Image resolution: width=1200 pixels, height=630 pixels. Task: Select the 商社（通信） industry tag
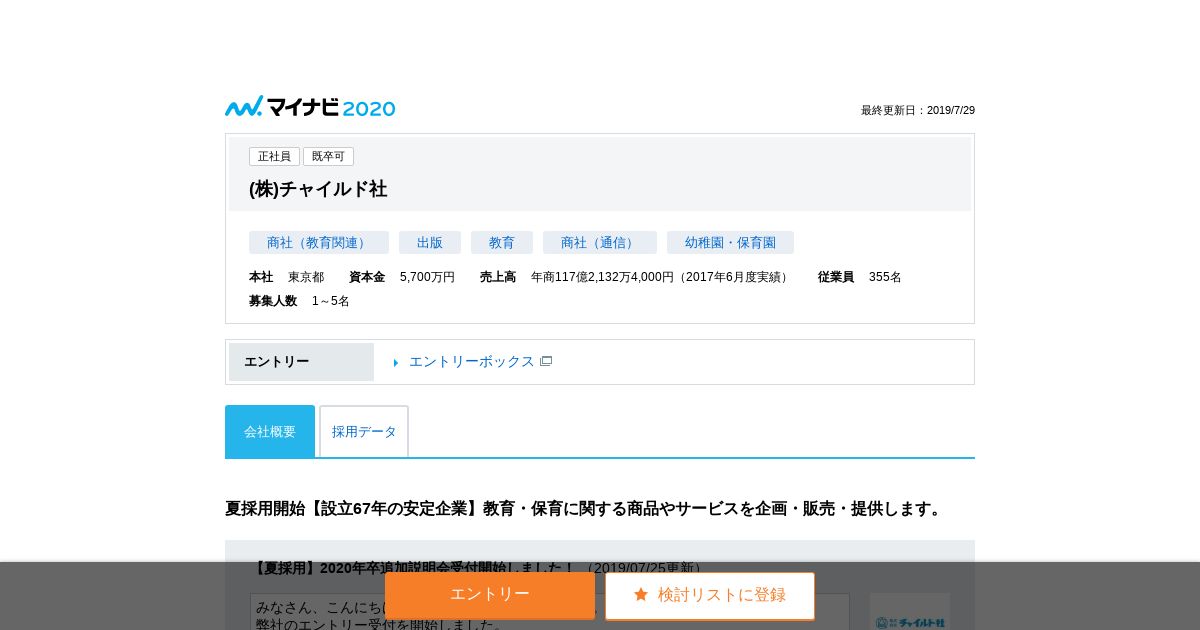600,242
